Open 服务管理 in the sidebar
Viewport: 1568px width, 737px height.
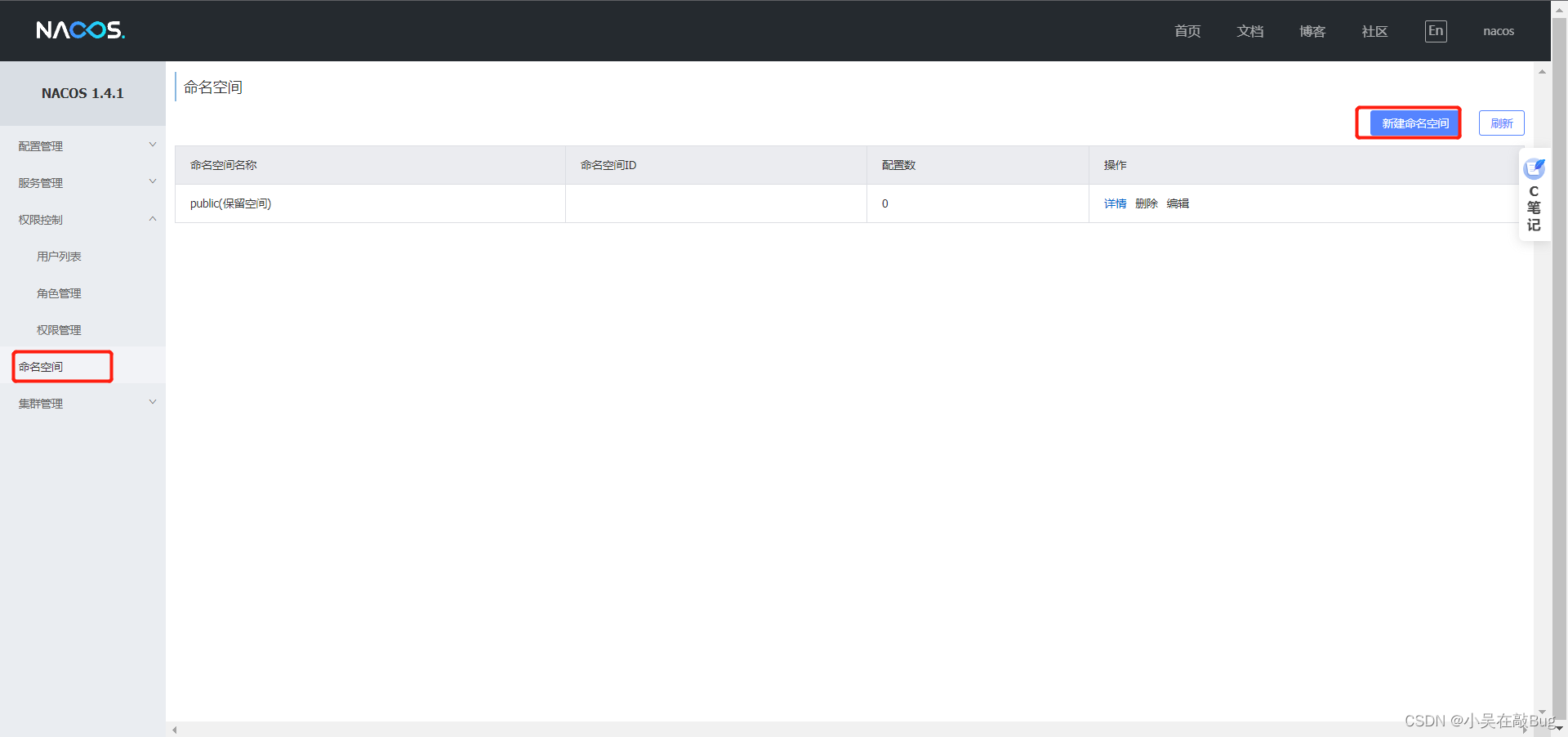pyautogui.click(x=41, y=183)
